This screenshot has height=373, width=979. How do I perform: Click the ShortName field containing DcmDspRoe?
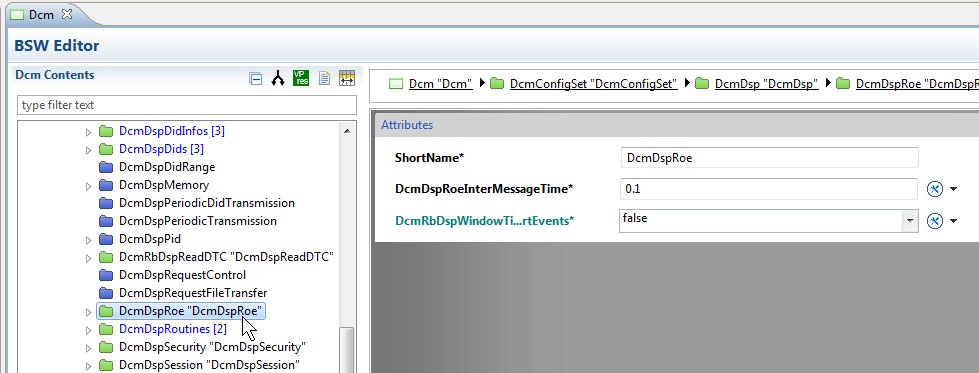point(770,157)
